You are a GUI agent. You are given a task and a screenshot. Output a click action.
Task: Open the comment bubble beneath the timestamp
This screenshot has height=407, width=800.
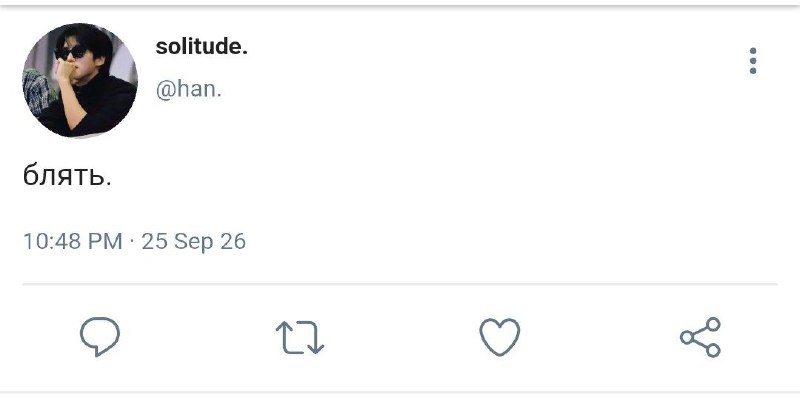100,337
